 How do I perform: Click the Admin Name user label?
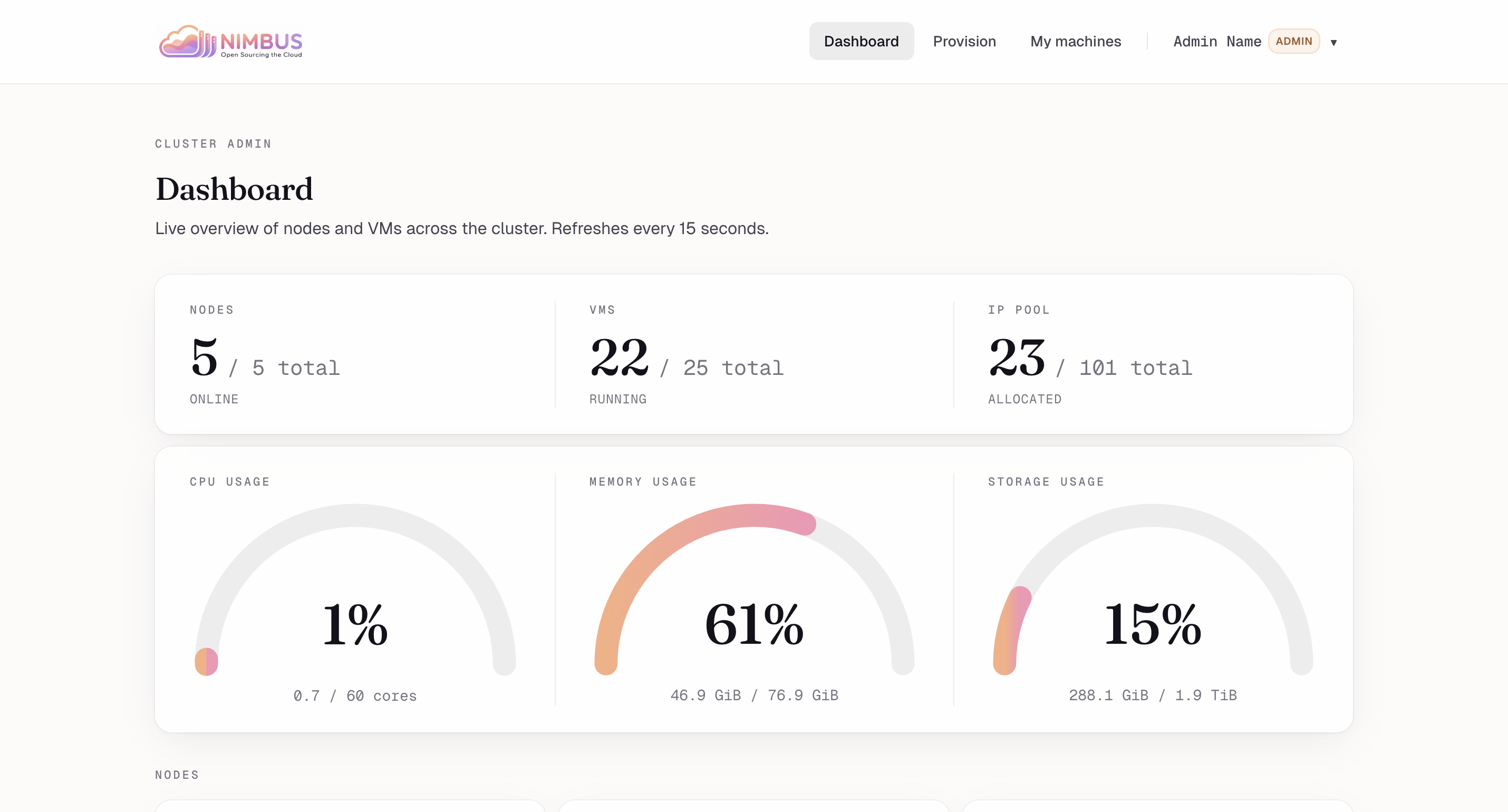click(1216, 42)
